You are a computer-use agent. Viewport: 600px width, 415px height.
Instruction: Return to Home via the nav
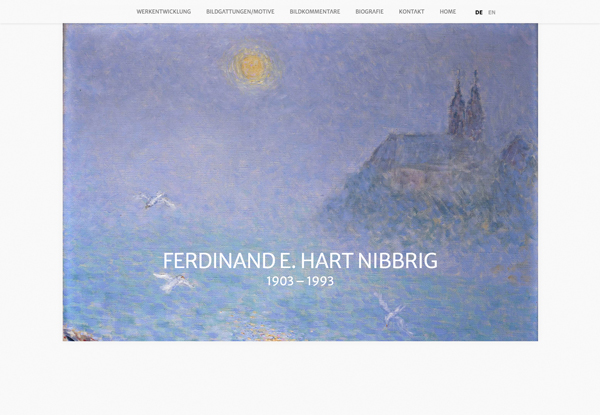pos(447,12)
